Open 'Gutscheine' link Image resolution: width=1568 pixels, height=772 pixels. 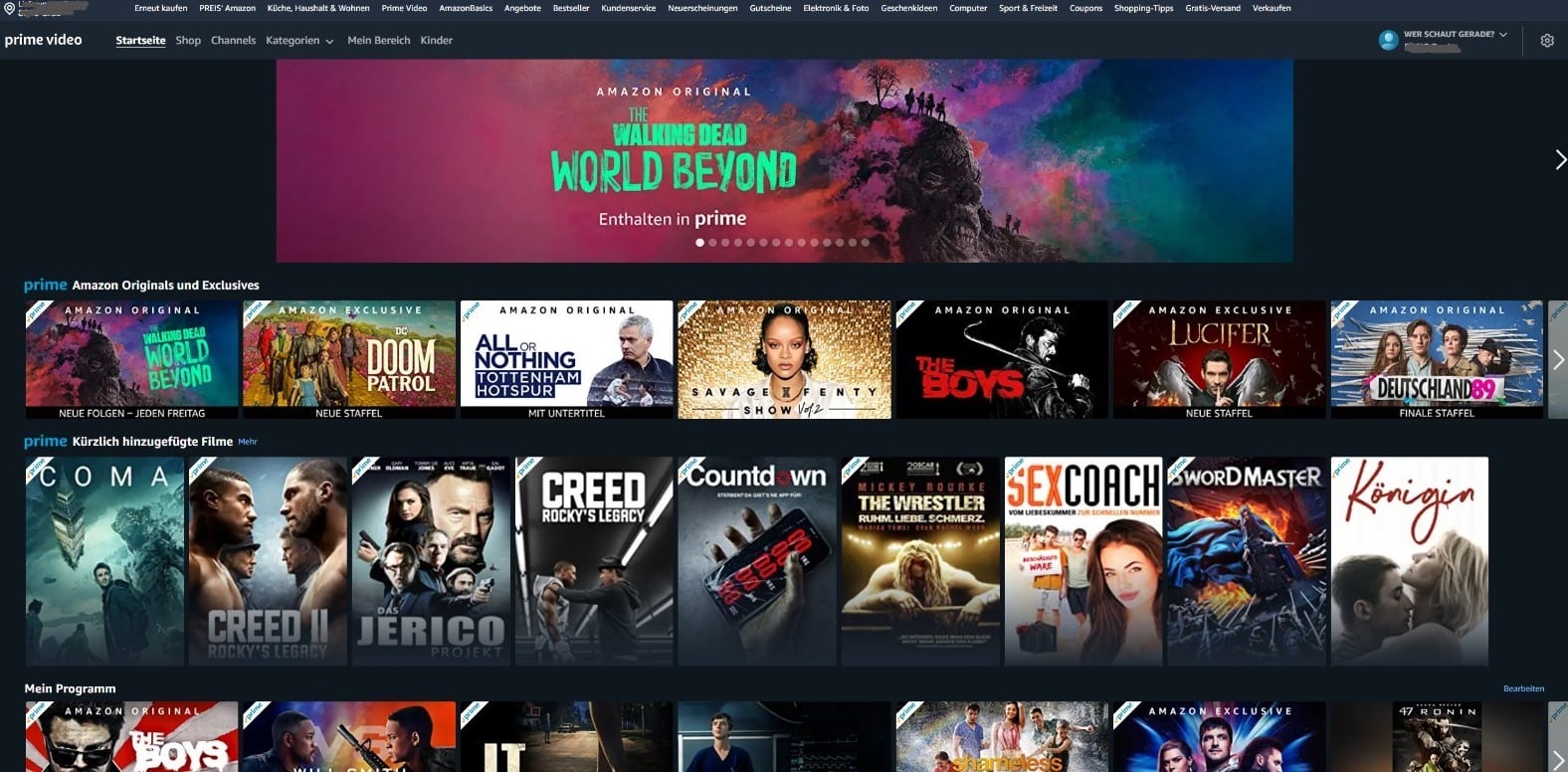pos(770,8)
